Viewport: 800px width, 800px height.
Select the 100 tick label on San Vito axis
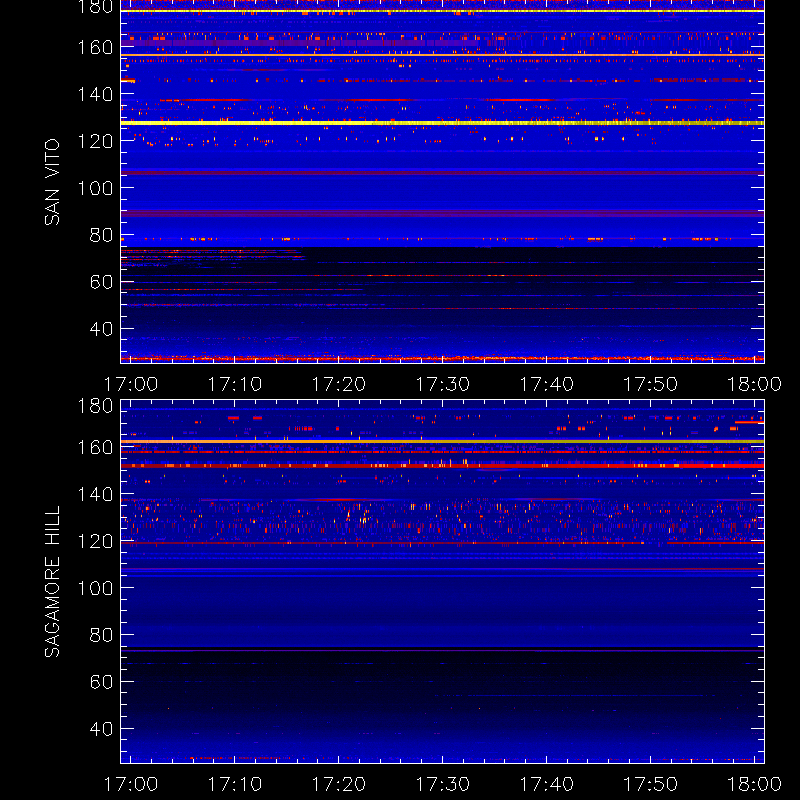95,188
